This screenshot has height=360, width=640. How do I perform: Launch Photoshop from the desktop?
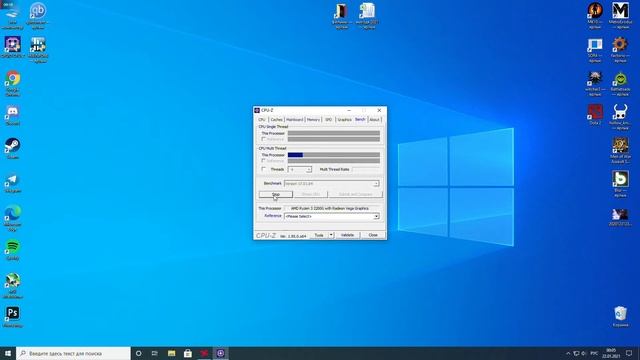click(13, 317)
